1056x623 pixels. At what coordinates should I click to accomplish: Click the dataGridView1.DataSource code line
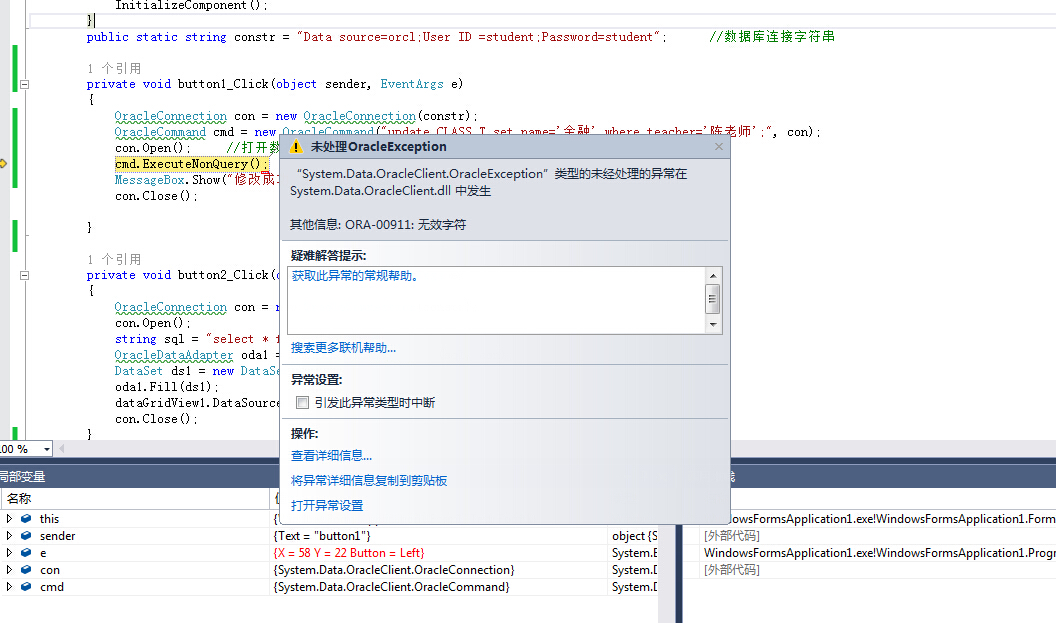click(197, 403)
